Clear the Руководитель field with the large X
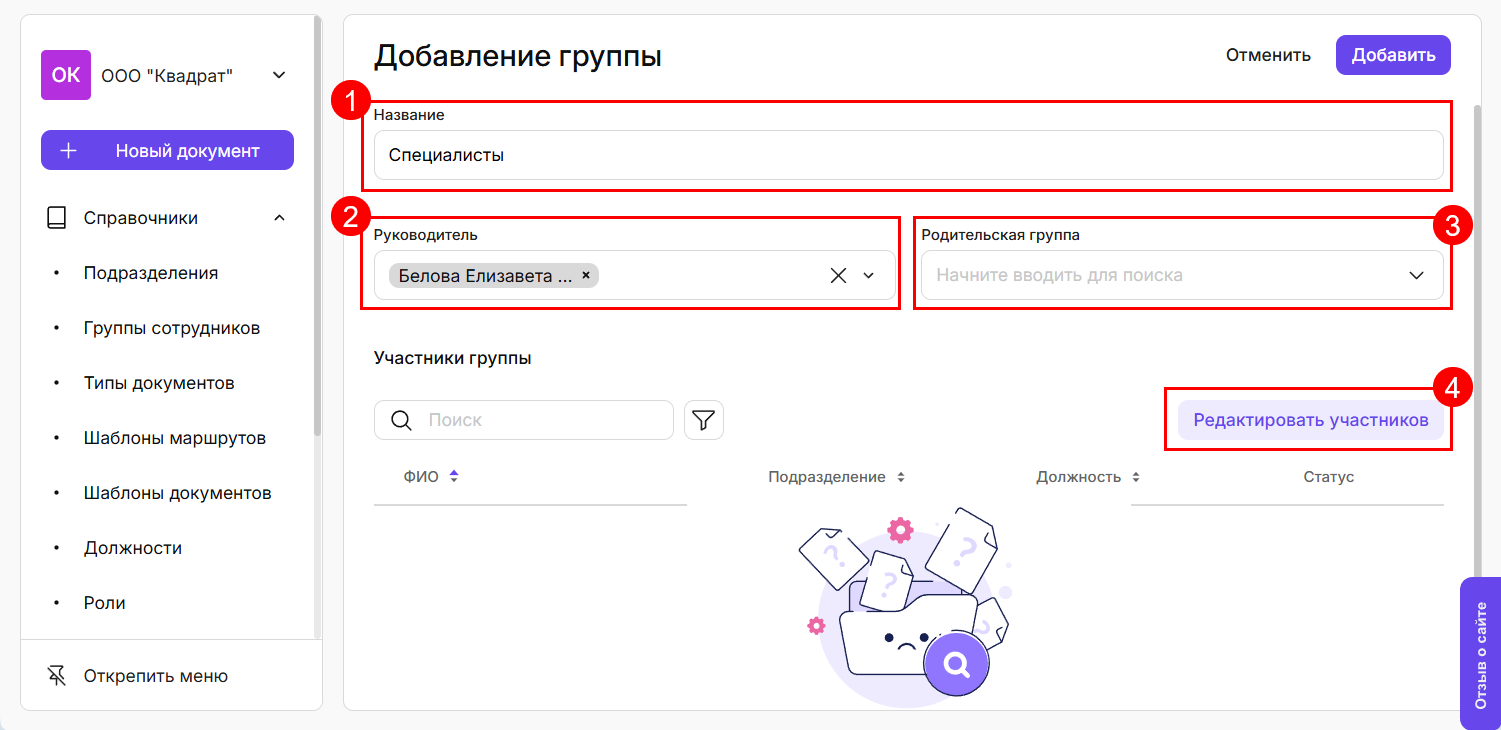1501x730 pixels. tap(838, 276)
